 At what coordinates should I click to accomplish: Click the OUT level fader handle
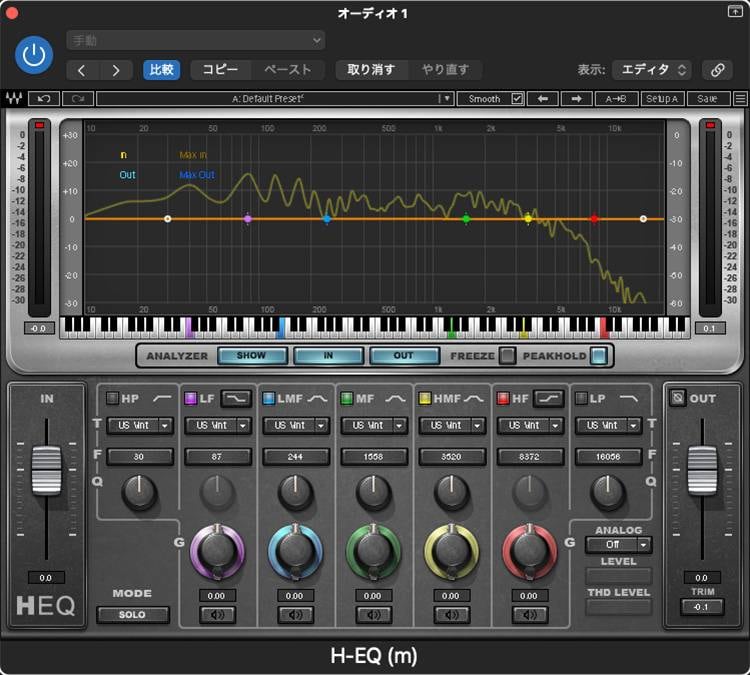coord(702,470)
